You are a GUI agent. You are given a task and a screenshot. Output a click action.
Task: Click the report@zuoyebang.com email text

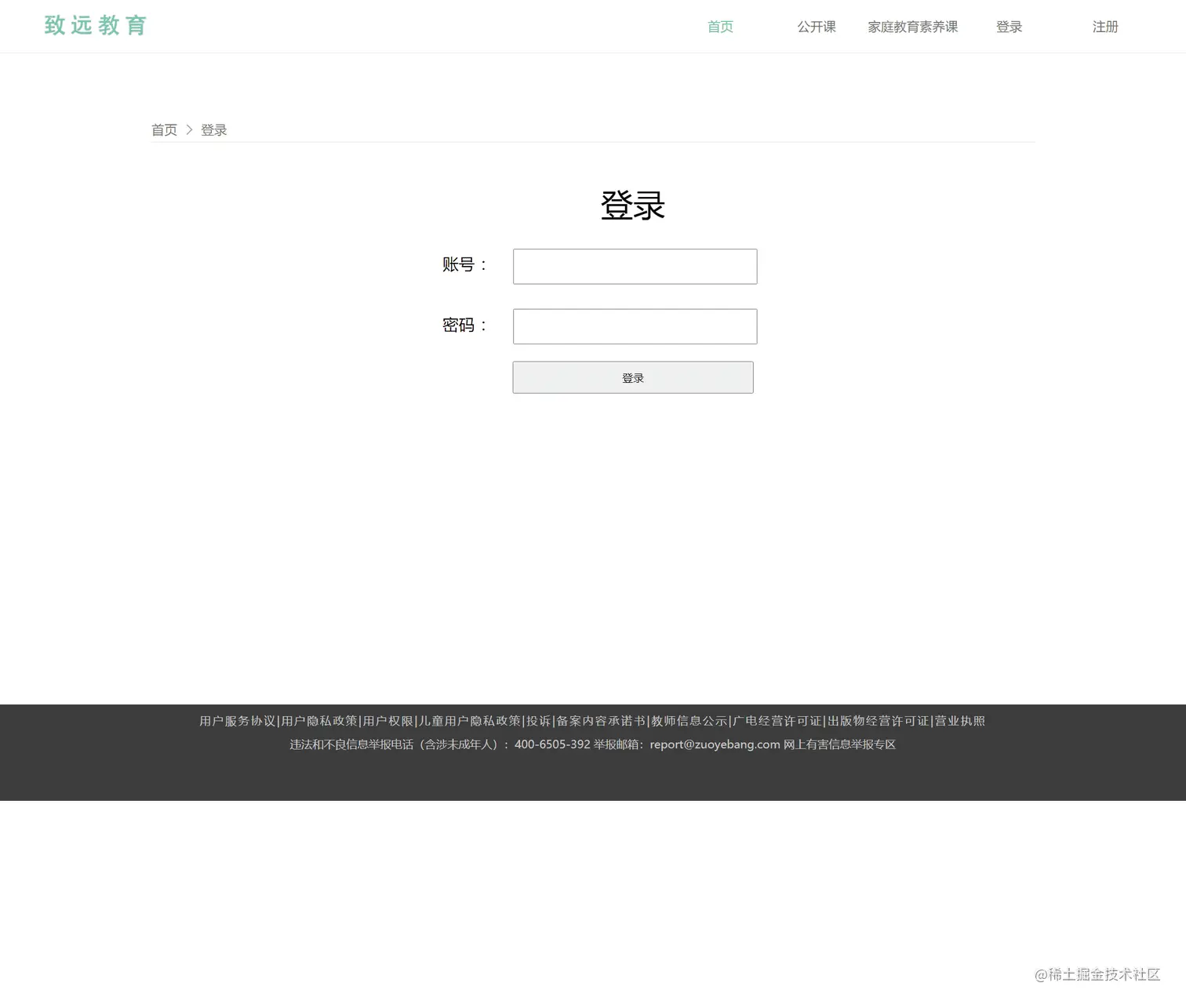(x=715, y=744)
